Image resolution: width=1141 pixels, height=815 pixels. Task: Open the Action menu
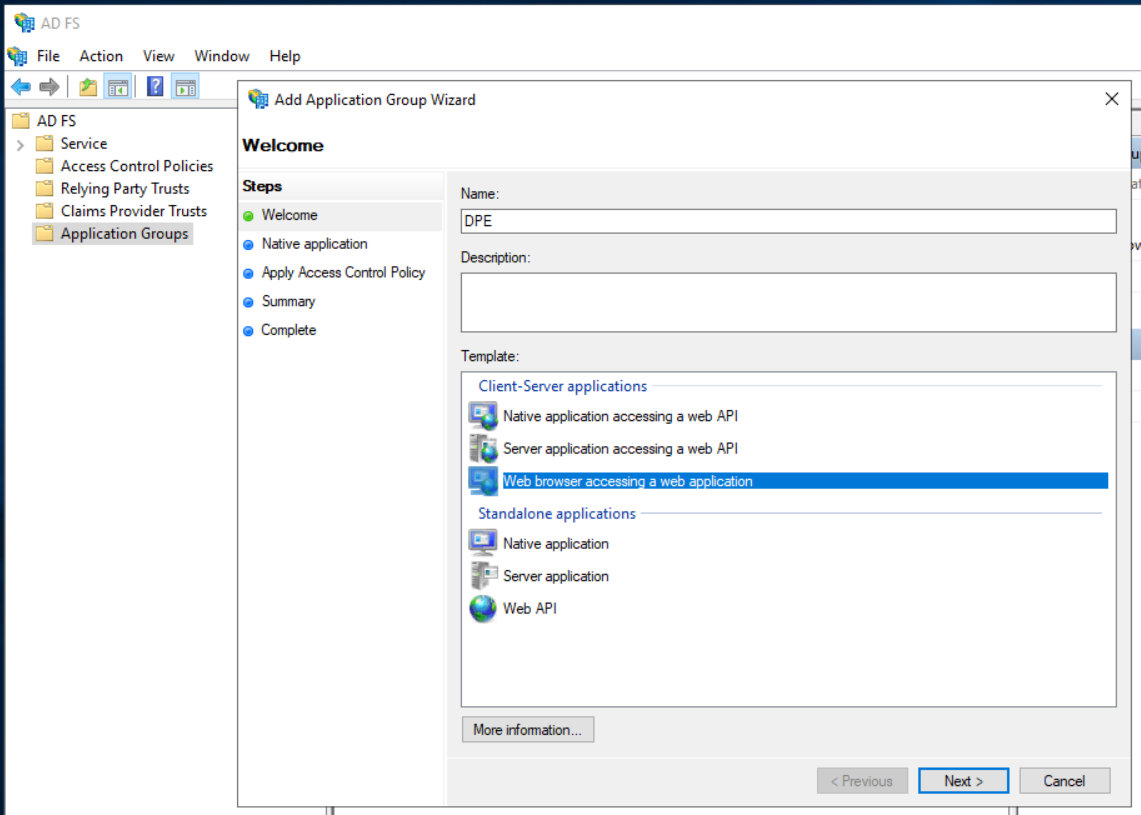(101, 56)
